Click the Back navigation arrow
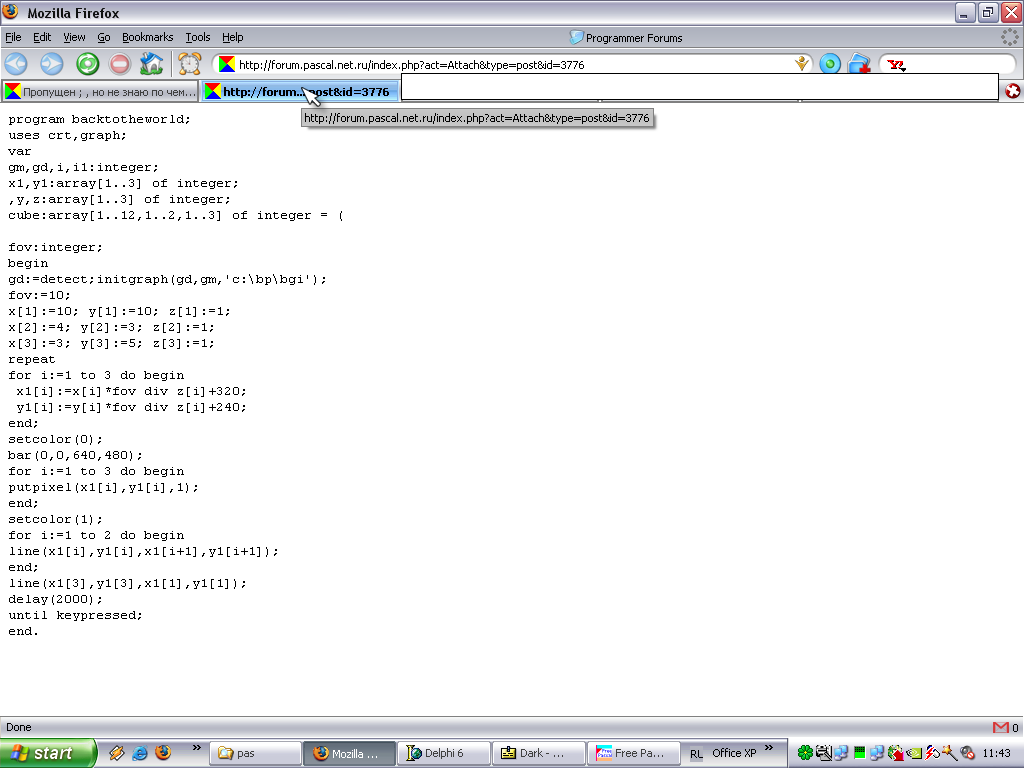 (x=17, y=64)
